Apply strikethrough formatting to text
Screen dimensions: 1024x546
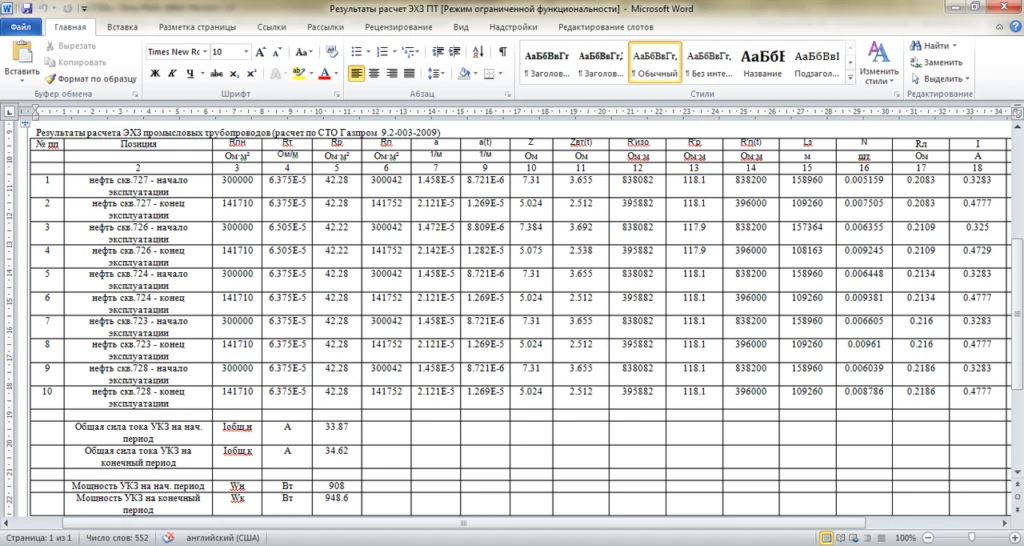pyautogui.click(x=215, y=73)
